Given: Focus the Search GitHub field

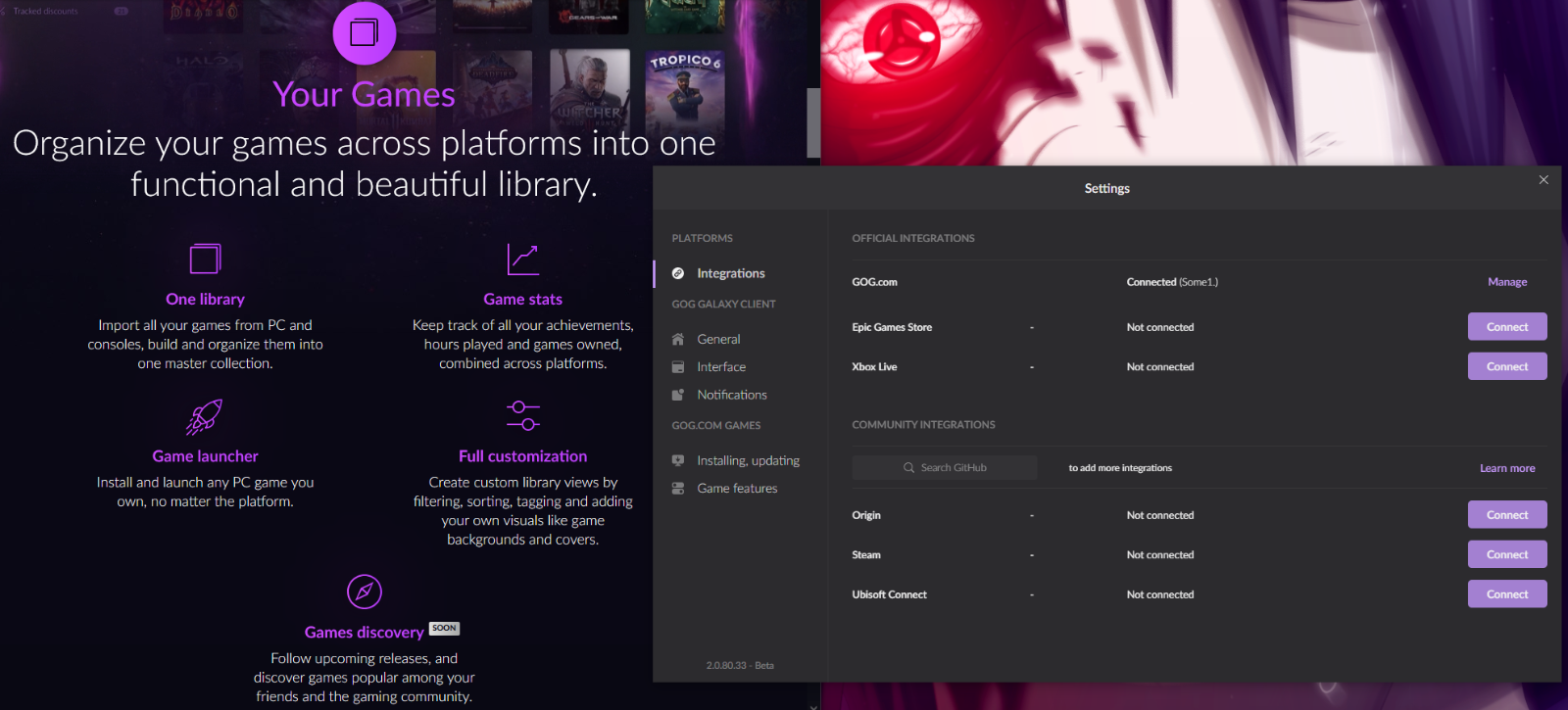Looking at the screenshot, I should pos(945,468).
